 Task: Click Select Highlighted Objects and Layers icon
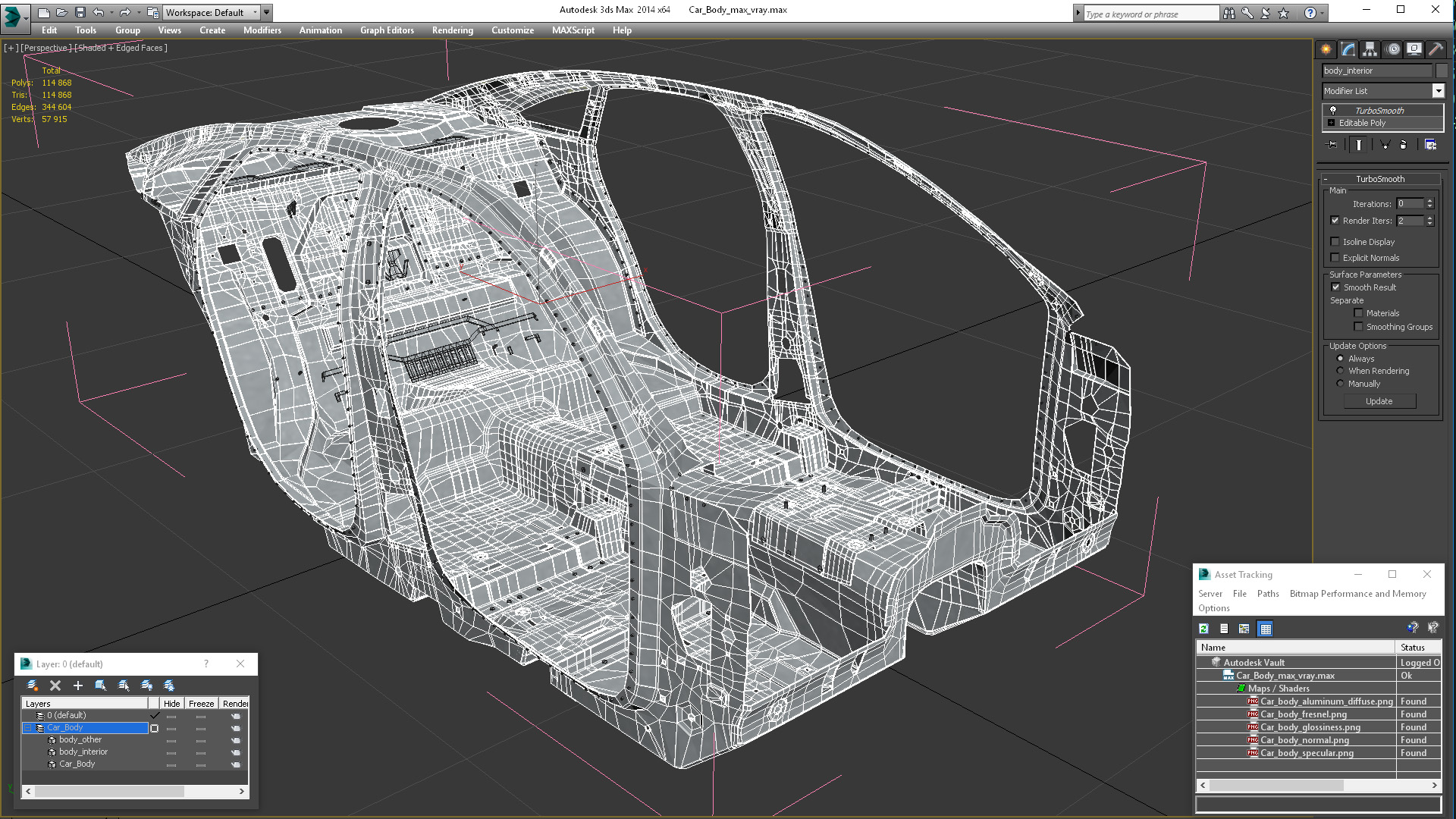[x=100, y=686]
